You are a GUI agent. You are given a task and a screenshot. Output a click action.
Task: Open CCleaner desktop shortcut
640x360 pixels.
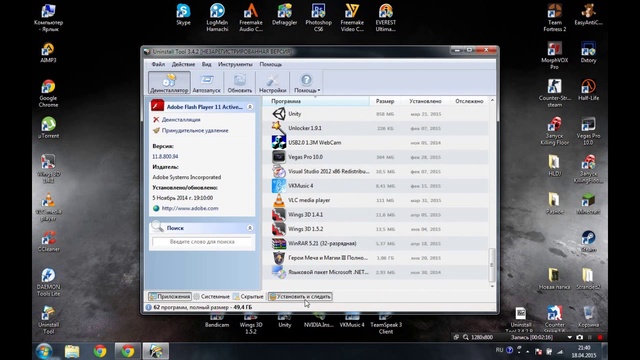pyautogui.click(x=48, y=241)
